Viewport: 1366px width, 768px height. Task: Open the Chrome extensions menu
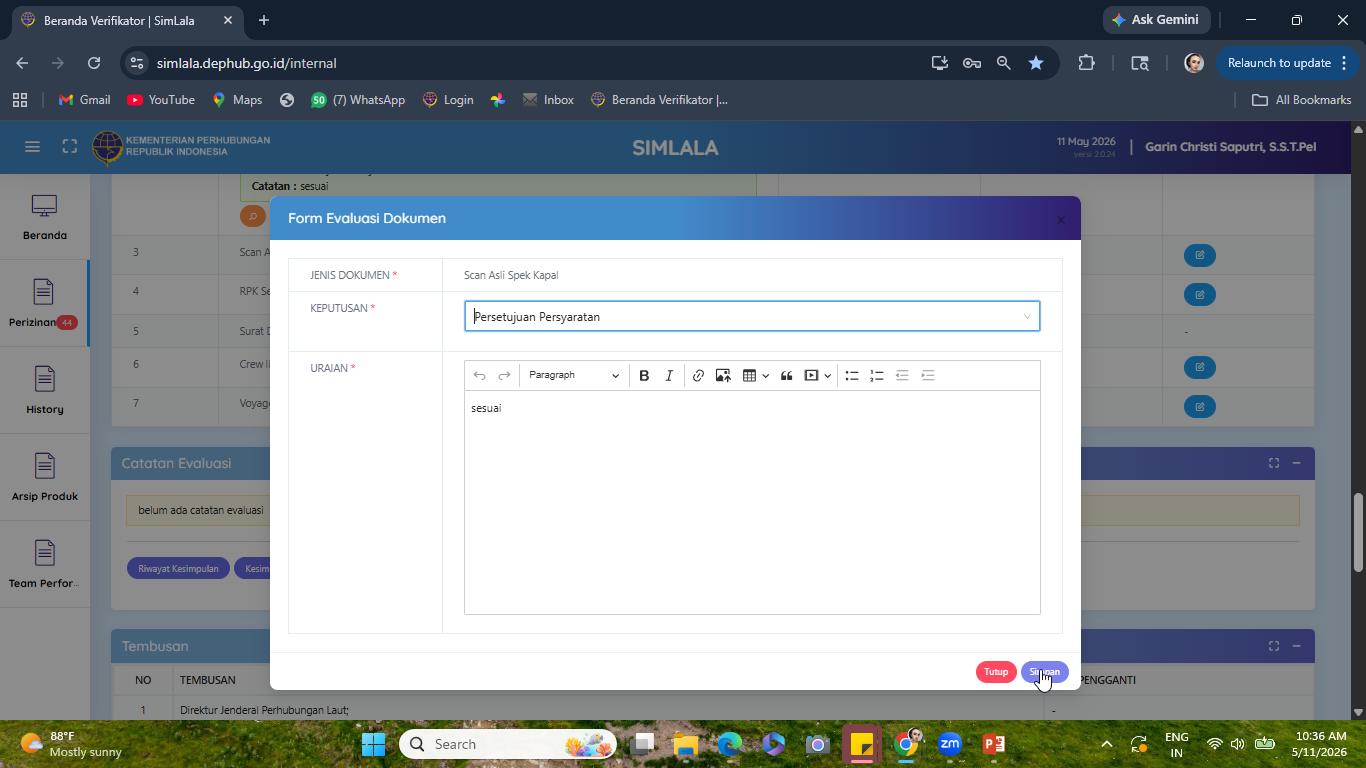point(1086,63)
